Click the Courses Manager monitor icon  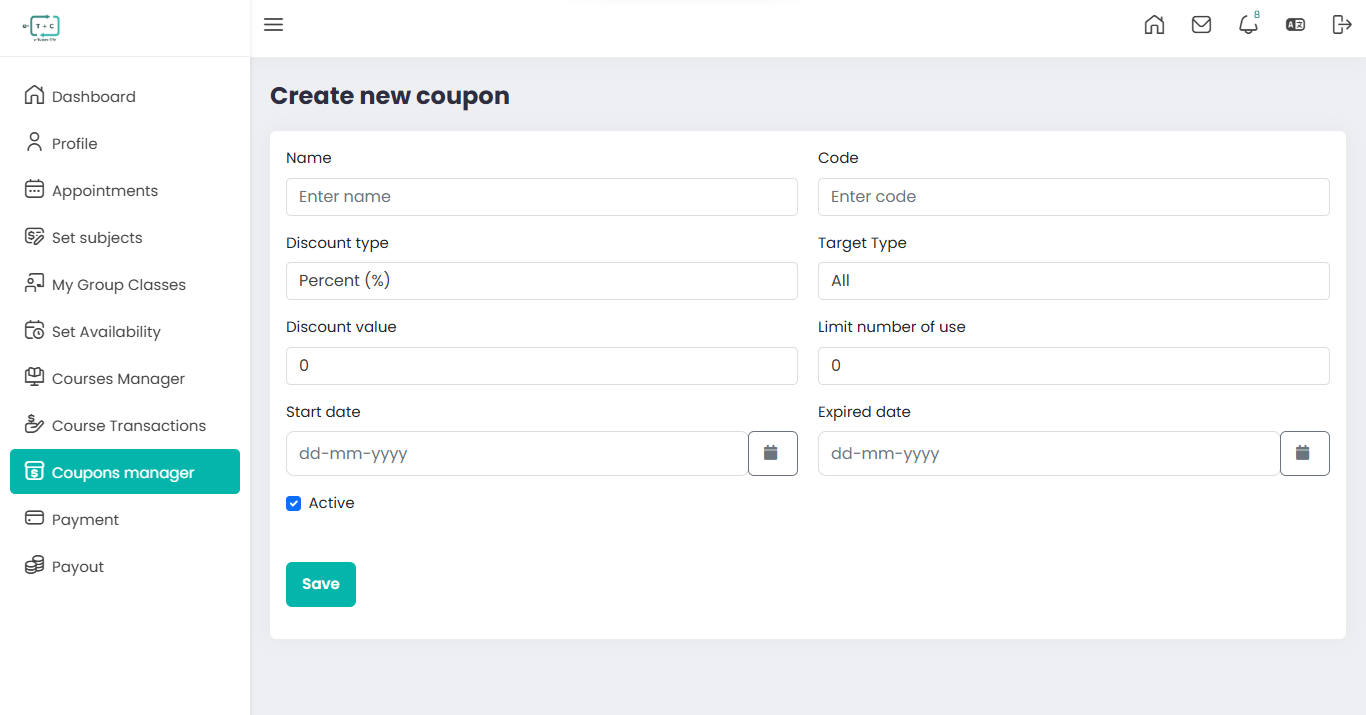click(34, 377)
